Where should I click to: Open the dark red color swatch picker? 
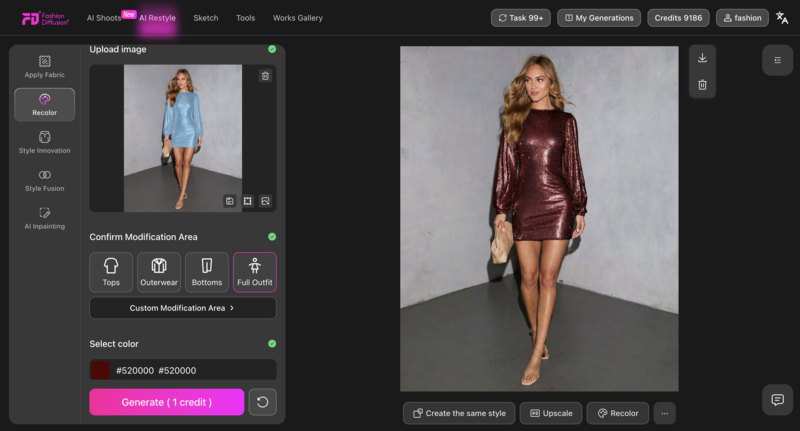(x=100, y=370)
